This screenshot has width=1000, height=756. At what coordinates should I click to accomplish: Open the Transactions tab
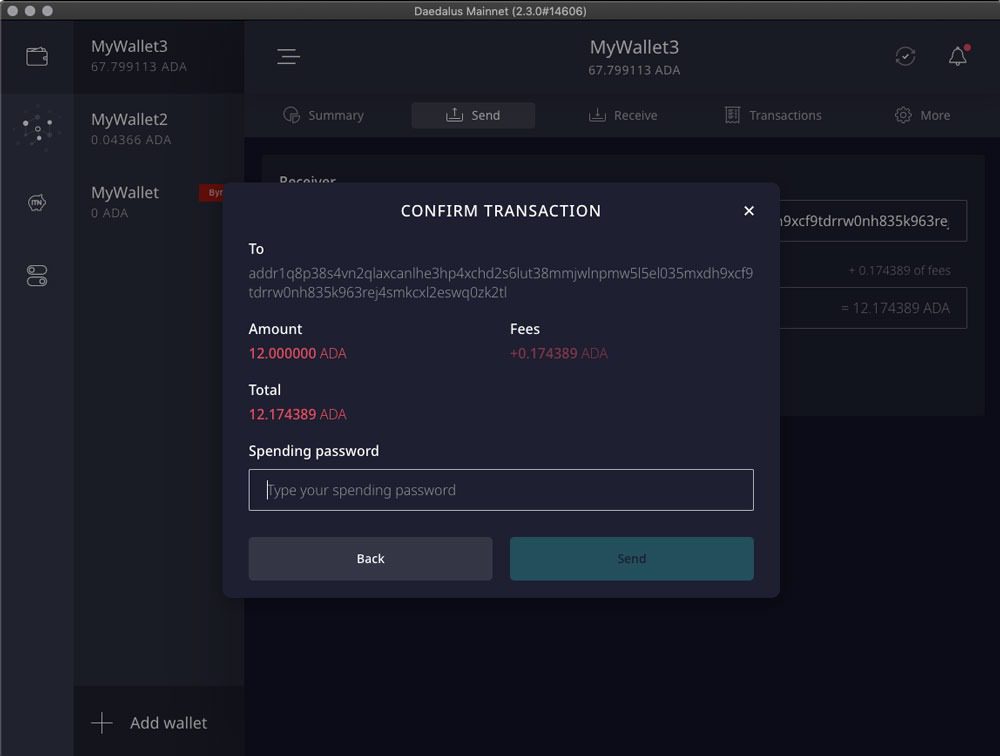click(x=772, y=115)
